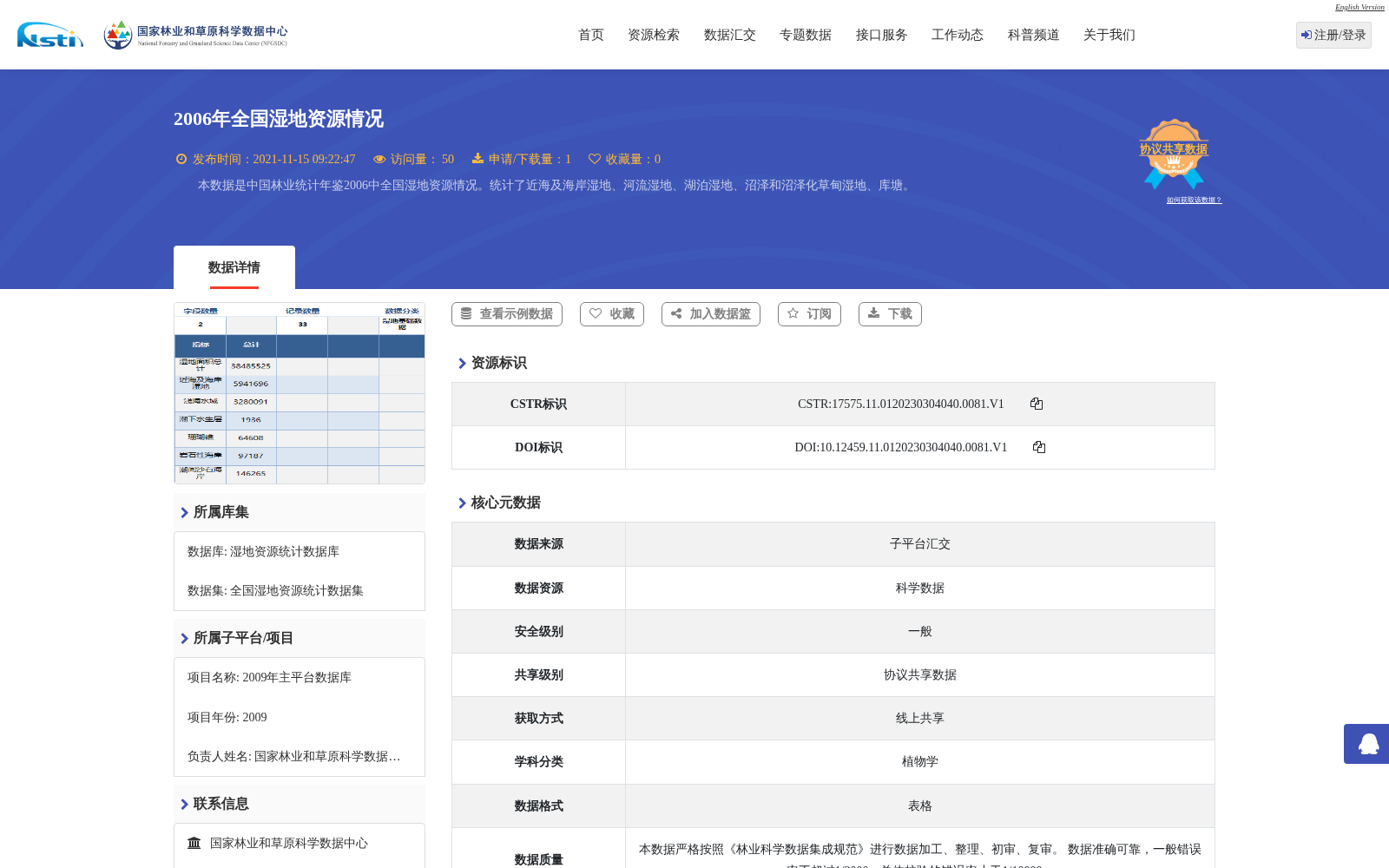The image size is (1389, 868).
Task: Open 接口服务 menu item
Action: (882, 35)
